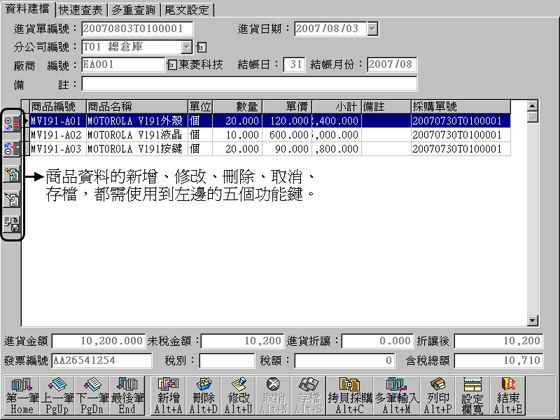Click 結束 Alt+E exit button

(x=508, y=396)
